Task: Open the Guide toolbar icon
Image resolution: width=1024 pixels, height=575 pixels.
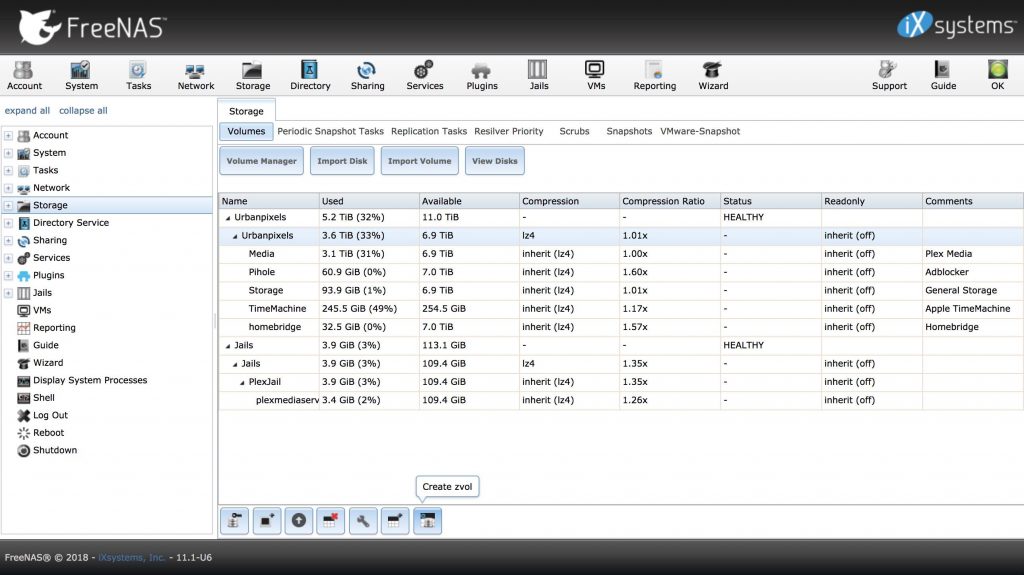Action: (x=943, y=75)
